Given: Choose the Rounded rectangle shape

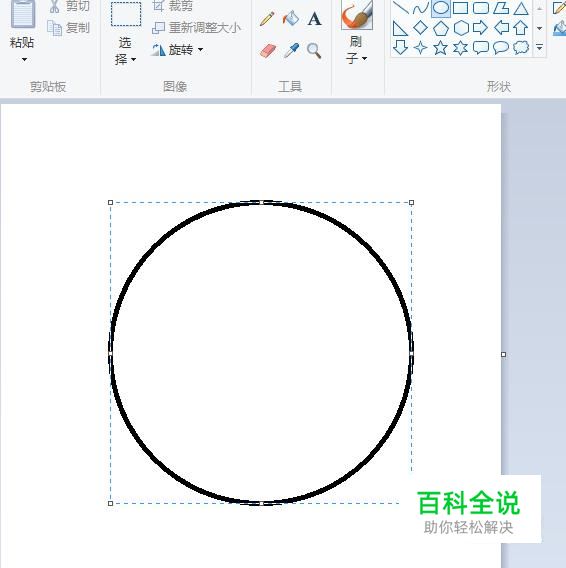Looking at the screenshot, I should [x=481, y=8].
